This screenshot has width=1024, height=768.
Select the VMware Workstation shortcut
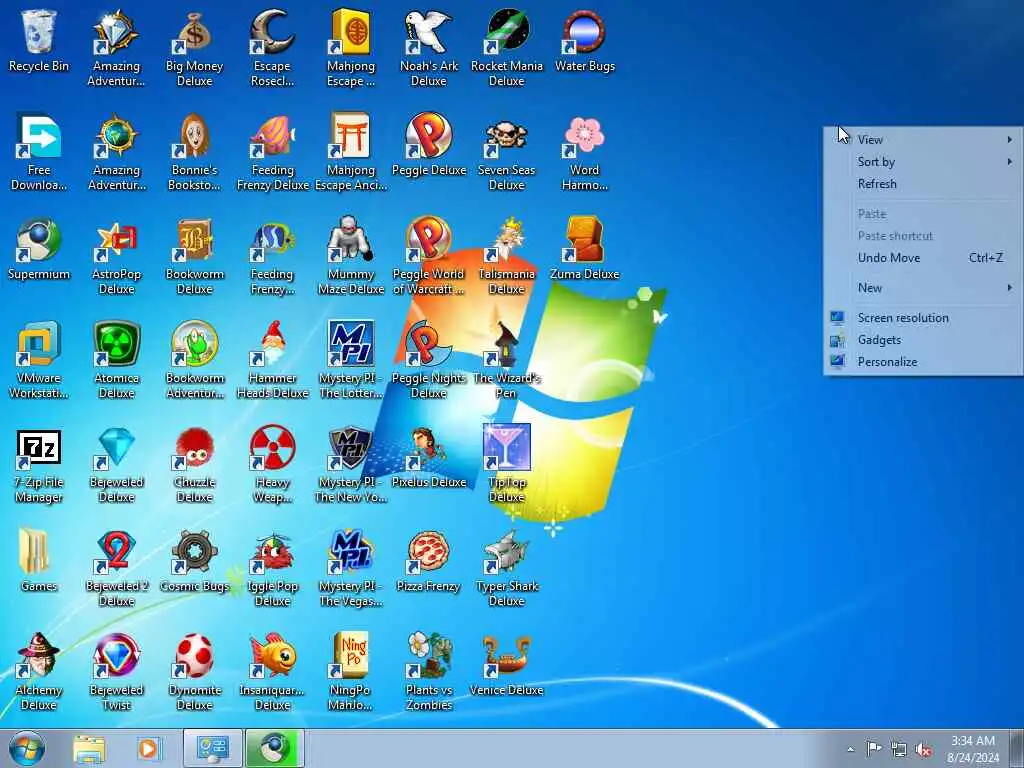click(39, 360)
